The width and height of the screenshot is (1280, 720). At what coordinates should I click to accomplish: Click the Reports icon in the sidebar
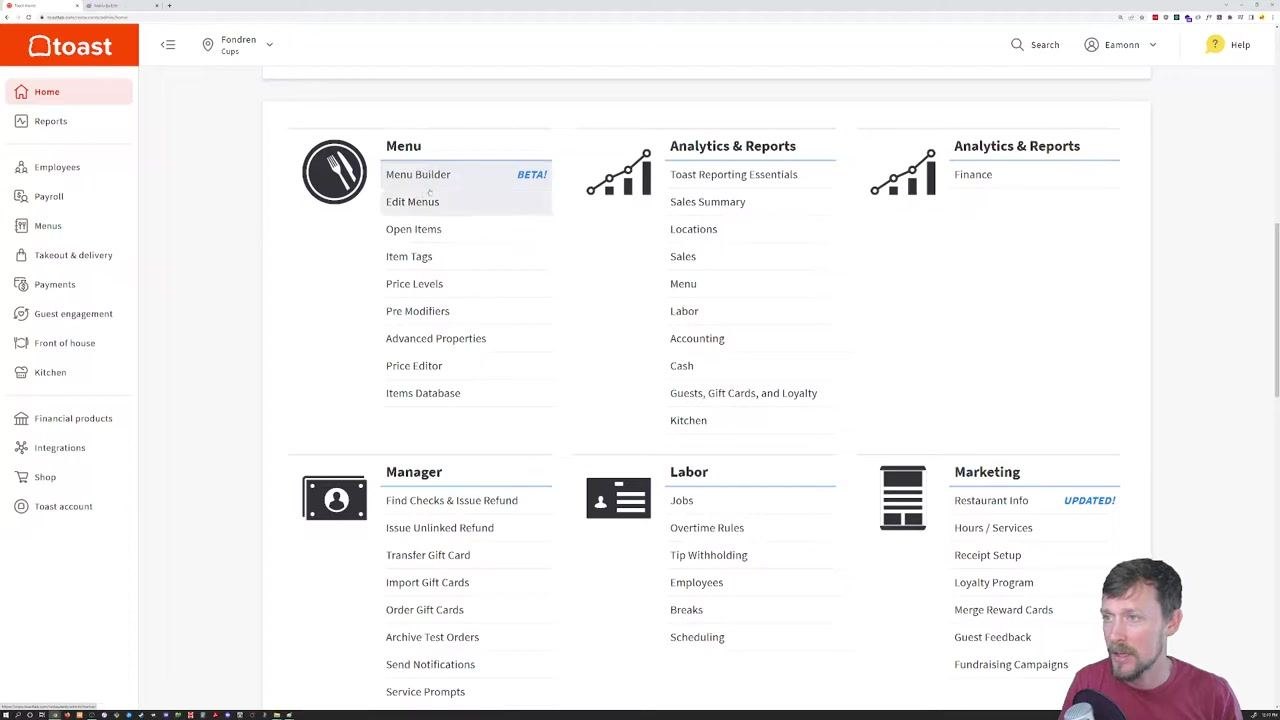pos(21,121)
